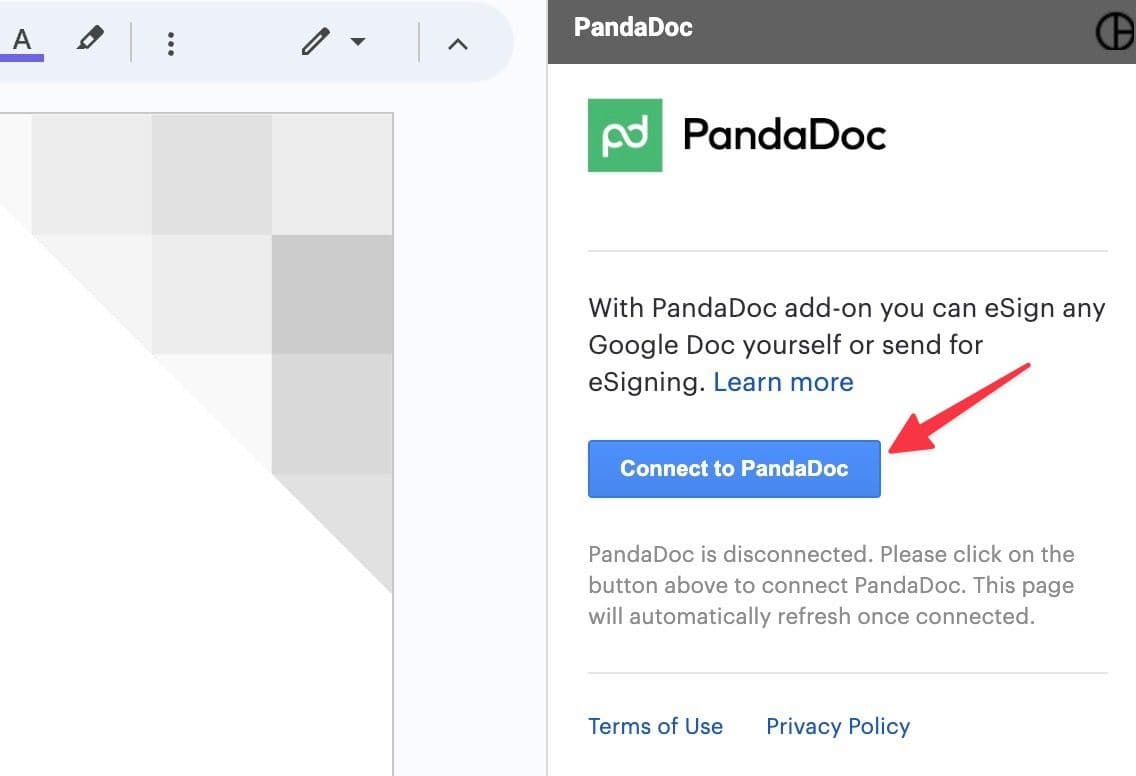Click the three-dot overflow icon in the toolbar
Image resolution: width=1136 pixels, height=776 pixels.
[171, 43]
